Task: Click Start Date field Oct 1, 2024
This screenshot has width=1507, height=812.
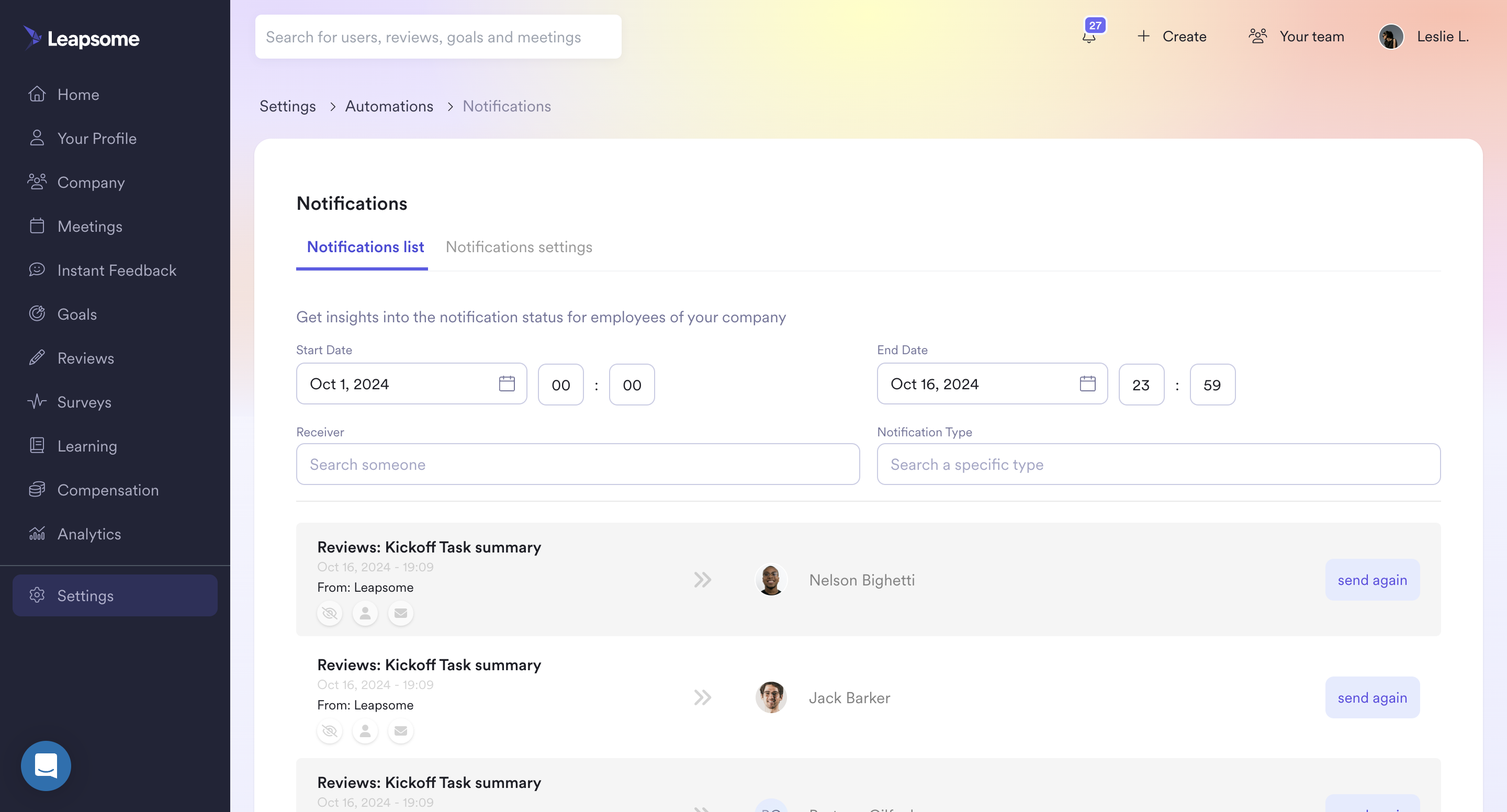Action: point(411,384)
